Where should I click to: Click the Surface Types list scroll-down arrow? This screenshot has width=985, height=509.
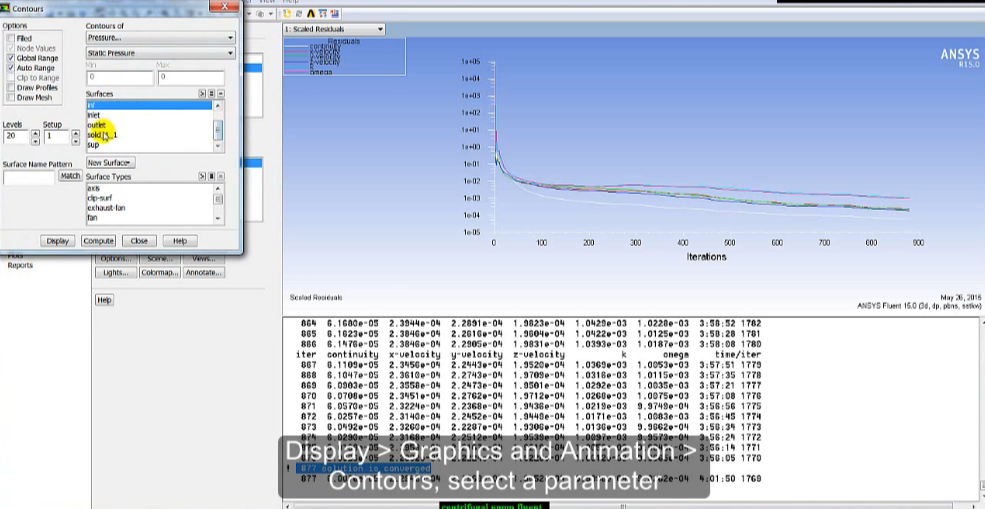(218, 218)
